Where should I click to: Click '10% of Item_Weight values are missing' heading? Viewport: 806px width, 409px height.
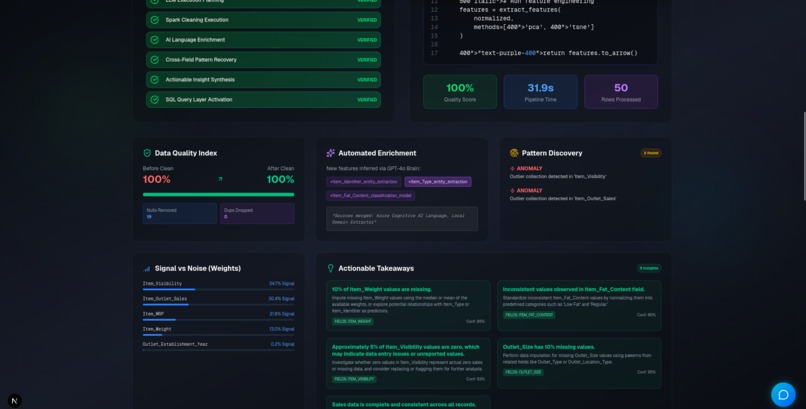[x=382, y=289]
